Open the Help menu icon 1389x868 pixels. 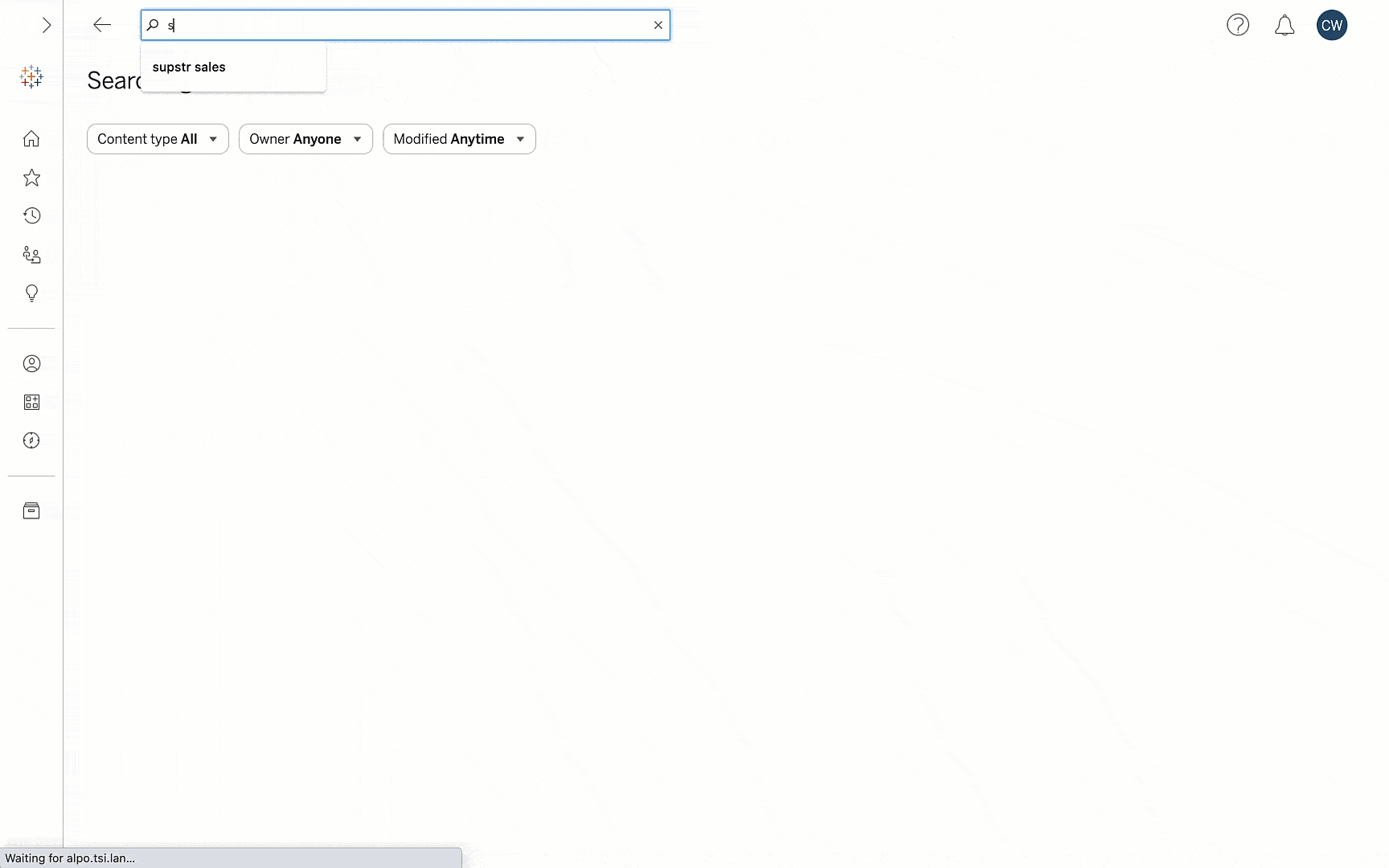pyautogui.click(x=1238, y=26)
